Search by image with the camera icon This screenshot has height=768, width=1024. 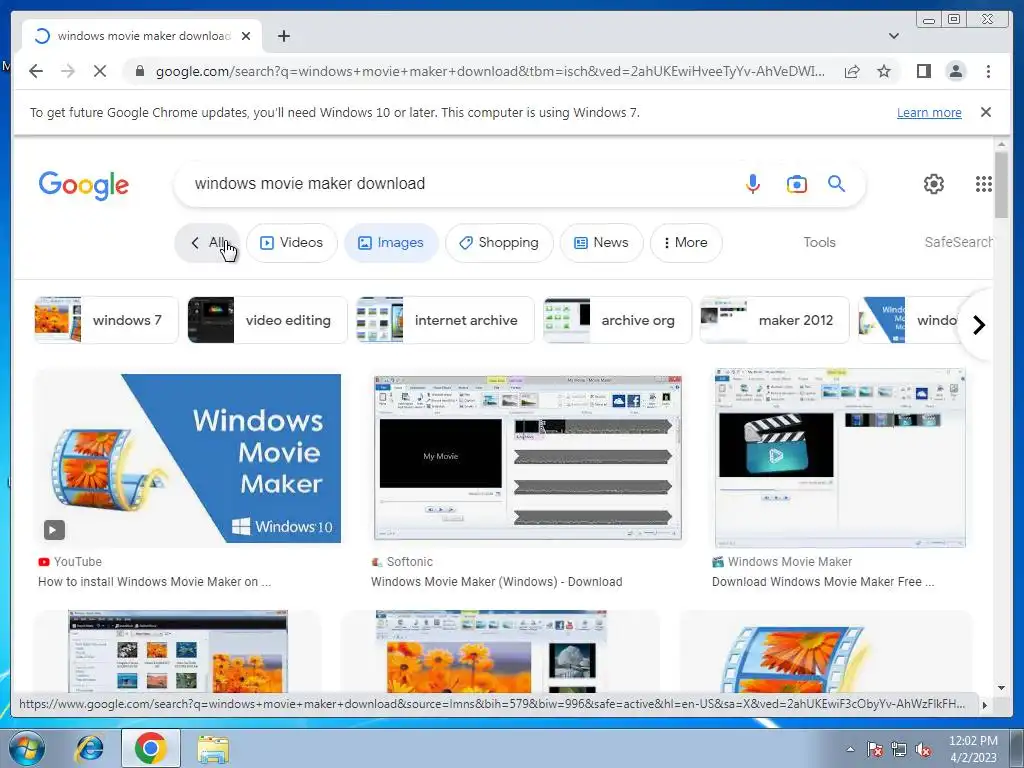tap(796, 184)
